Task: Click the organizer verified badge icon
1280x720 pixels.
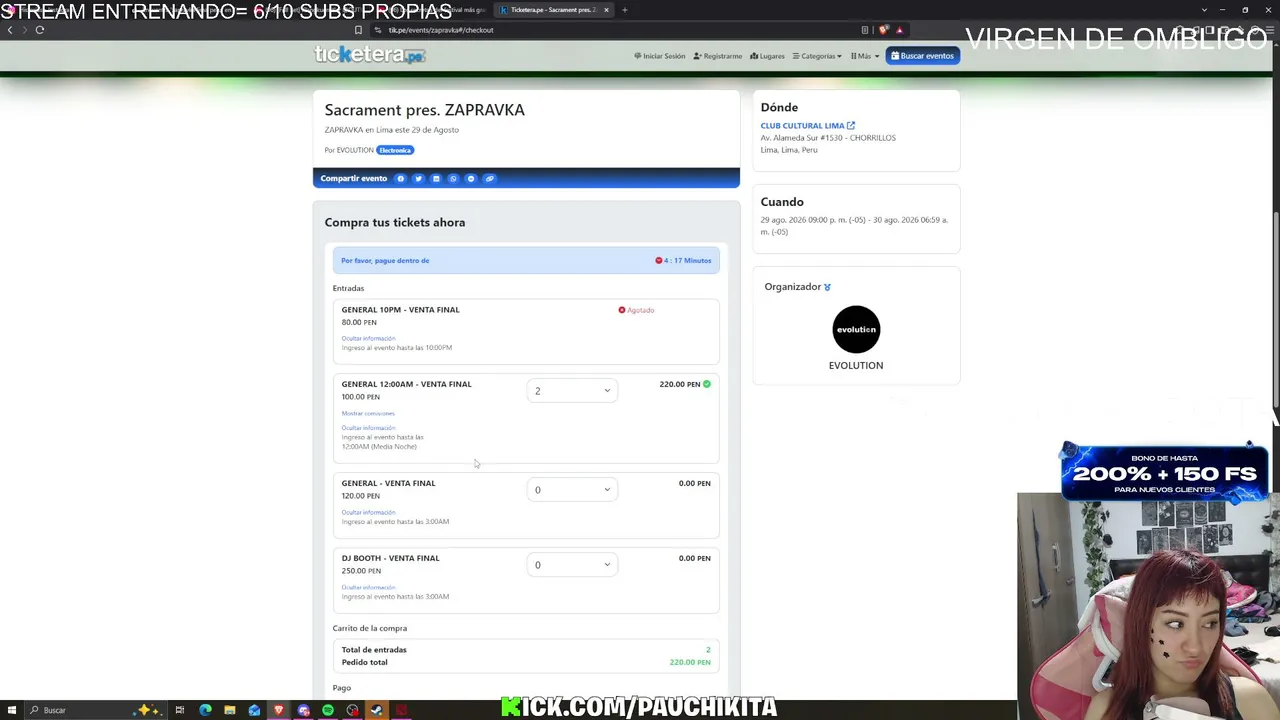Action: coord(827,287)
